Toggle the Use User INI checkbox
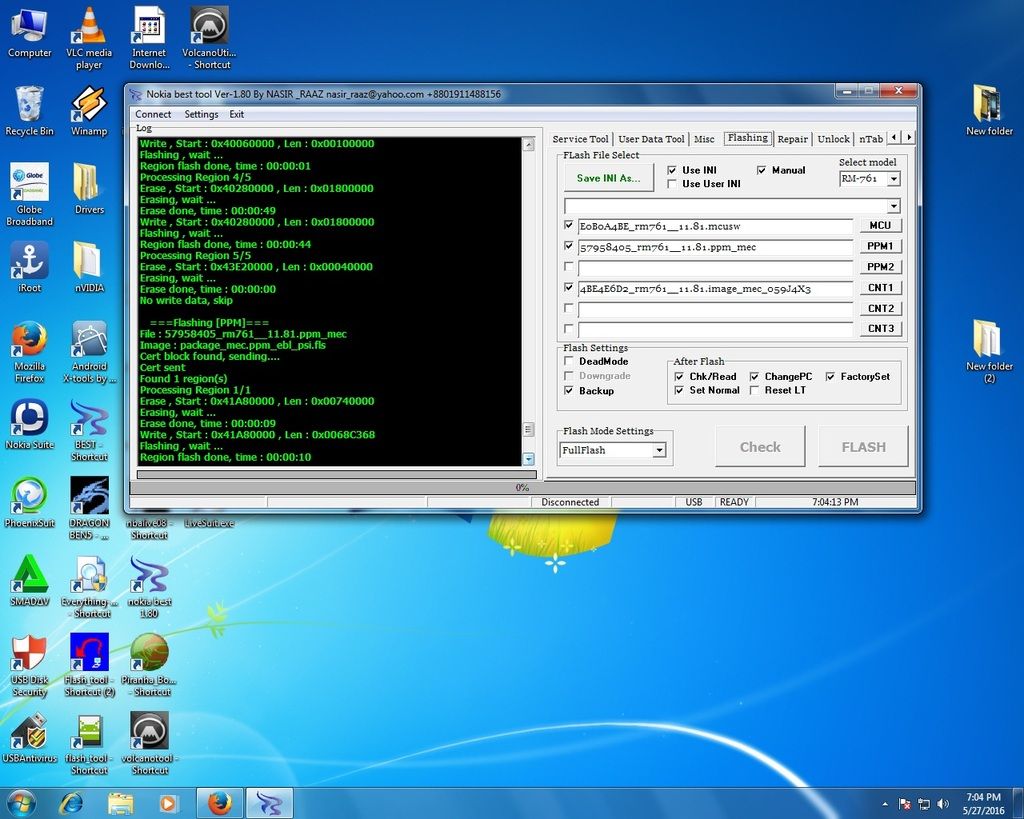This screenshot has width=1024, height=819. pyautogui.click(x=672, y=184)
